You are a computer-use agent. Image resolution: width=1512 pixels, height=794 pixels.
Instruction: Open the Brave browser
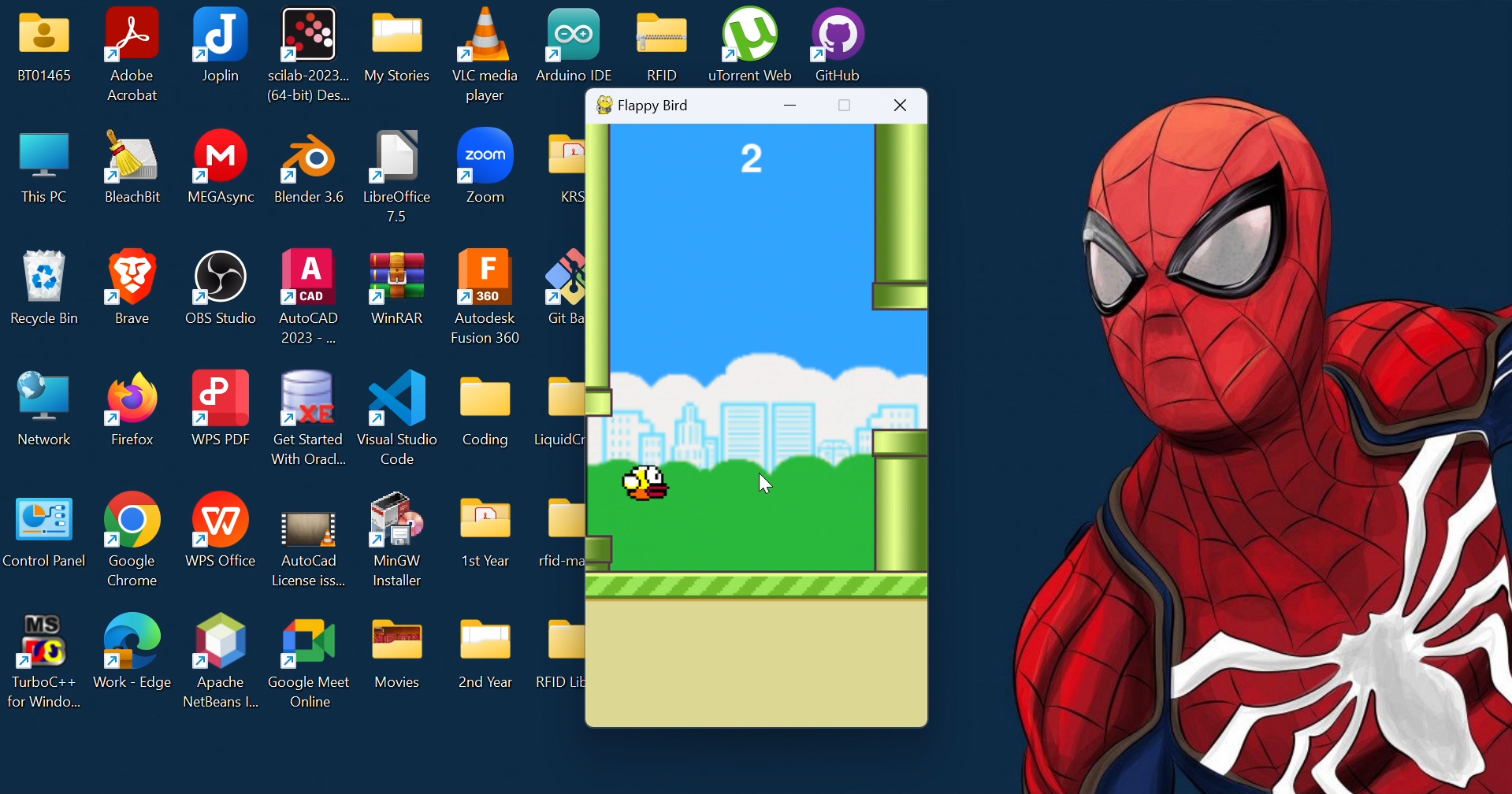[x=132, y=278]
